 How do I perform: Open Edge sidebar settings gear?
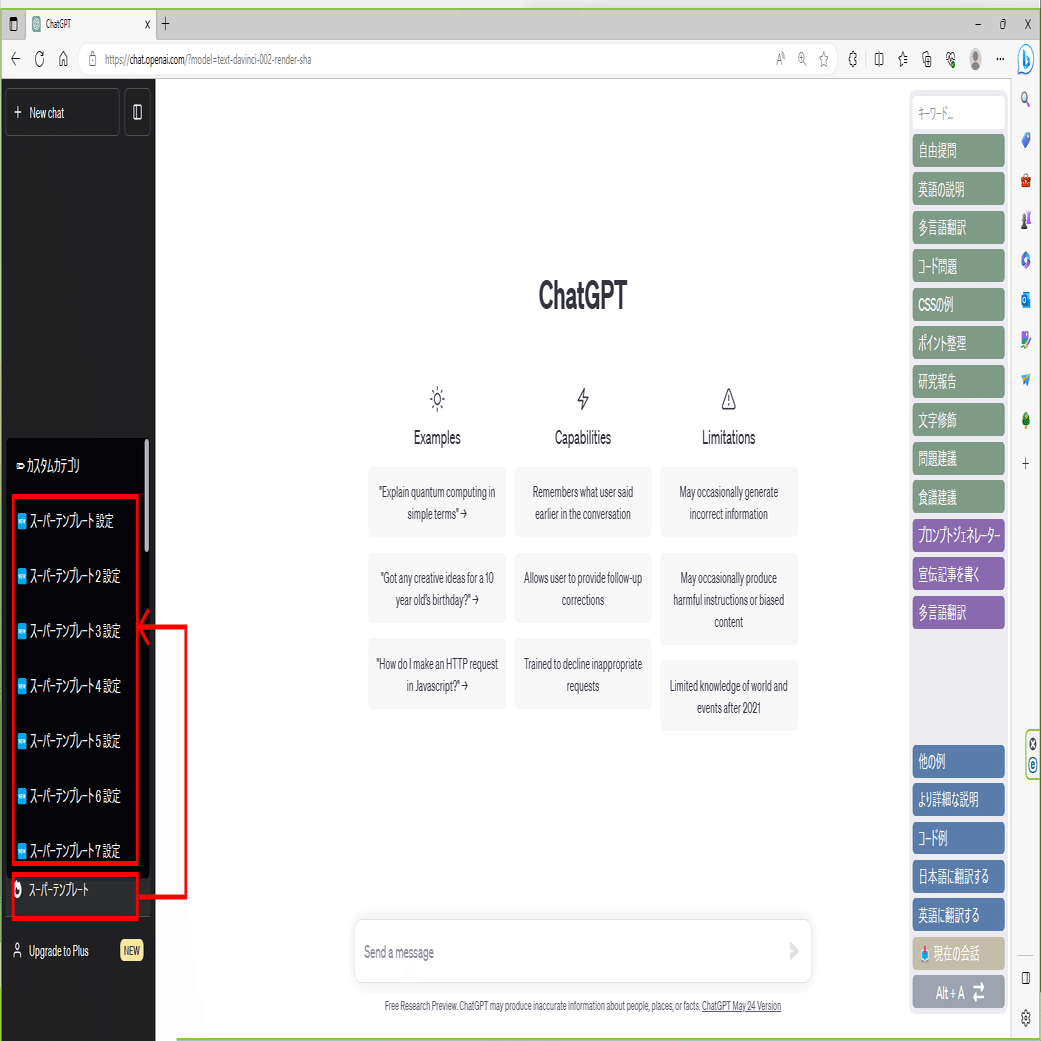(x=1026, y=1019)
